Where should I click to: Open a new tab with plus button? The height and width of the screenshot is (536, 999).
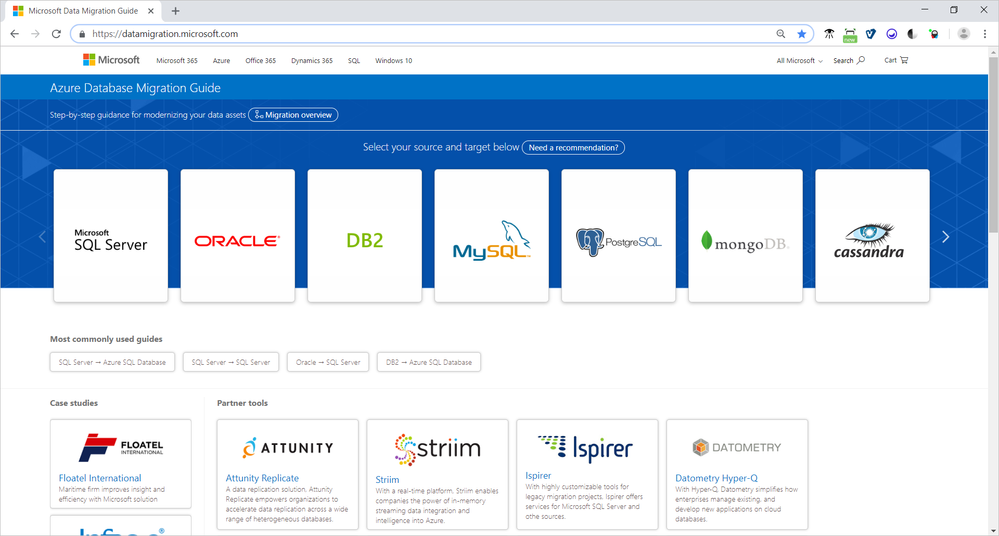pyautogui.click(x=175, y=11)
